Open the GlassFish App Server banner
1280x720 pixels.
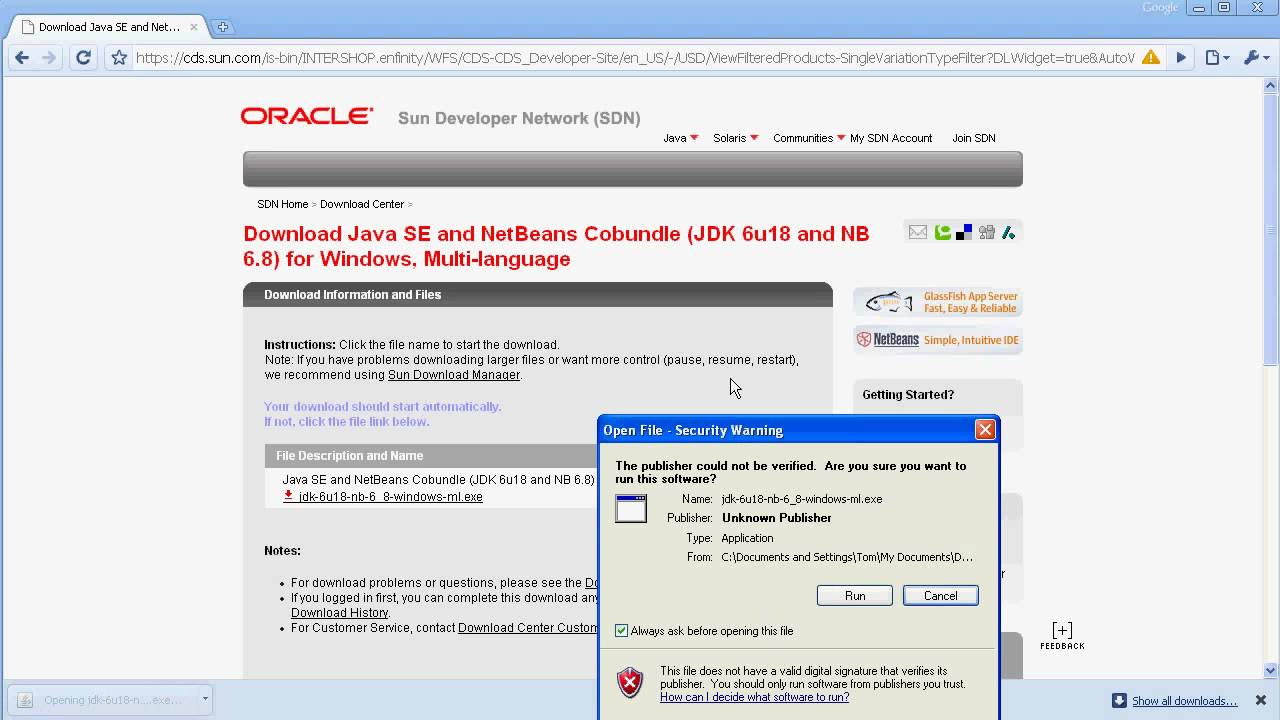point(938,302)
